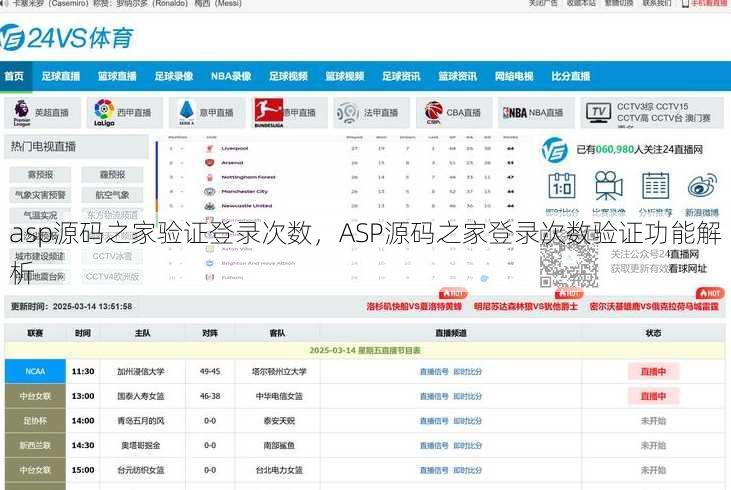Click the Nottingham Forest crest in standings

209,177
